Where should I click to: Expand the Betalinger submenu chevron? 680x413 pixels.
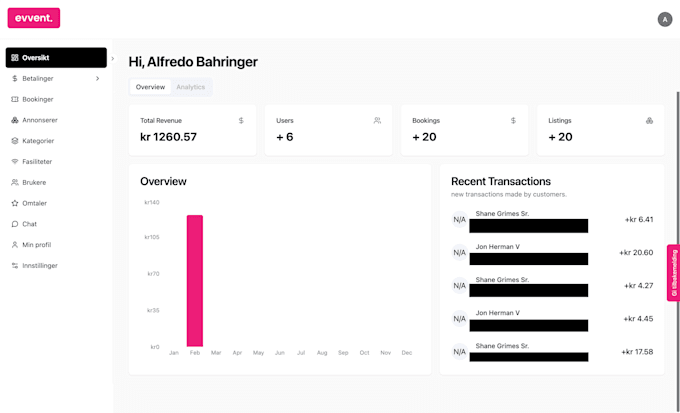[x=97, y=78]
